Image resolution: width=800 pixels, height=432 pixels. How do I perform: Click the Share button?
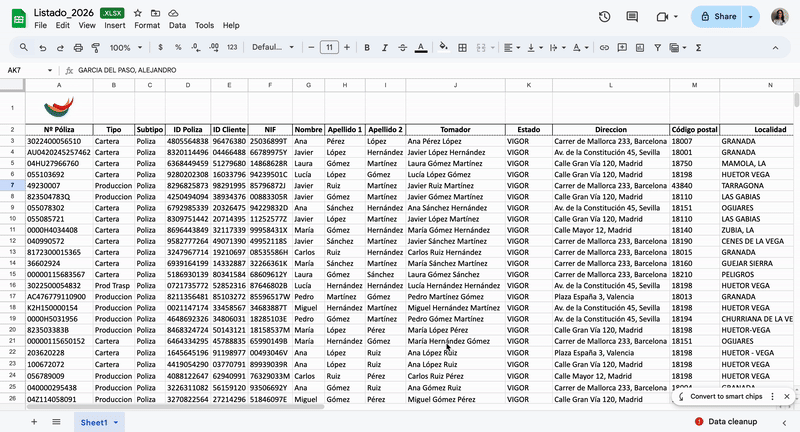pyautogui.click(x=717, y=17)
